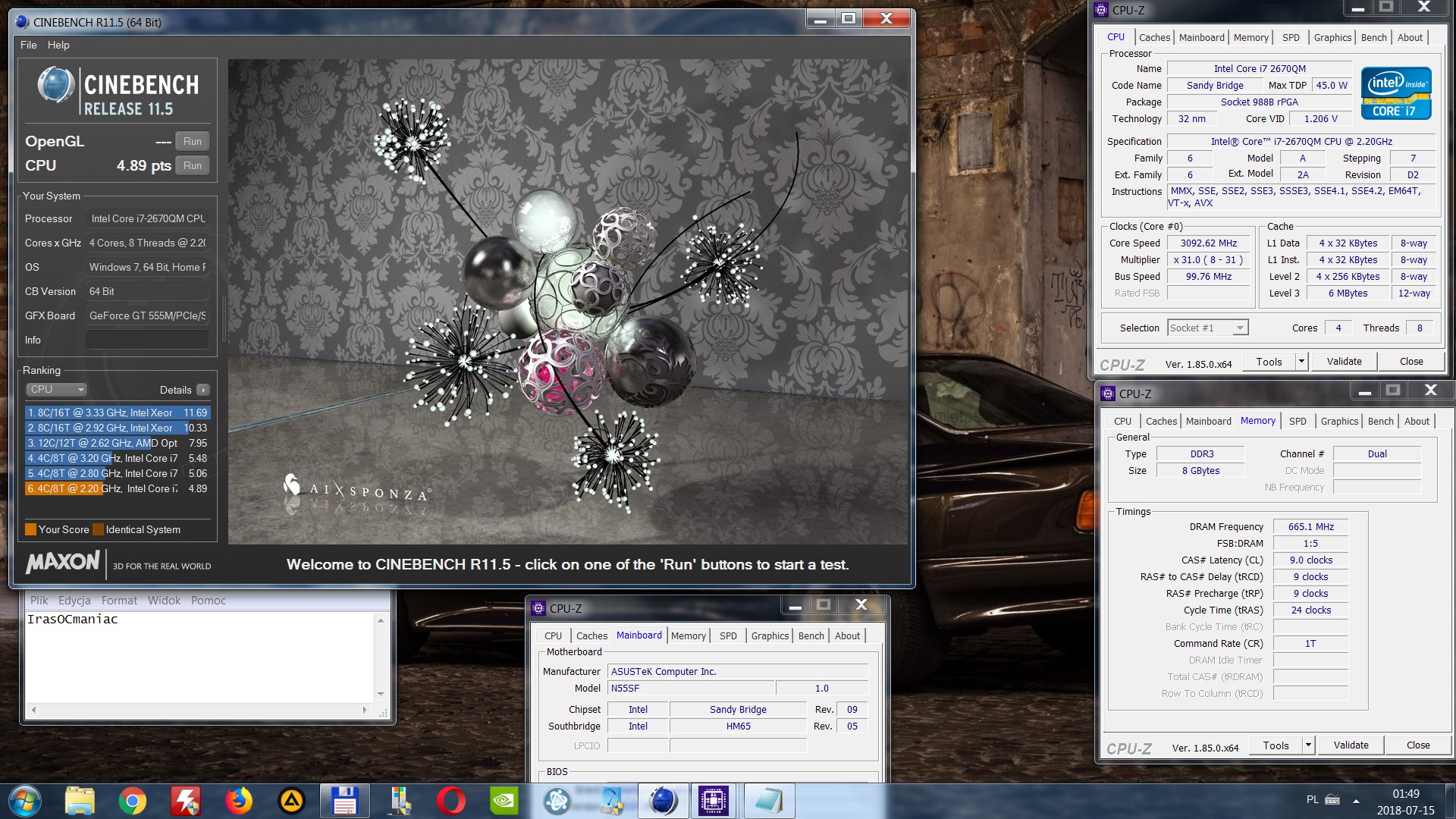Open the PL language indicator
Viewport: 1456px width, 819px height.
[x=1312, y=799]
